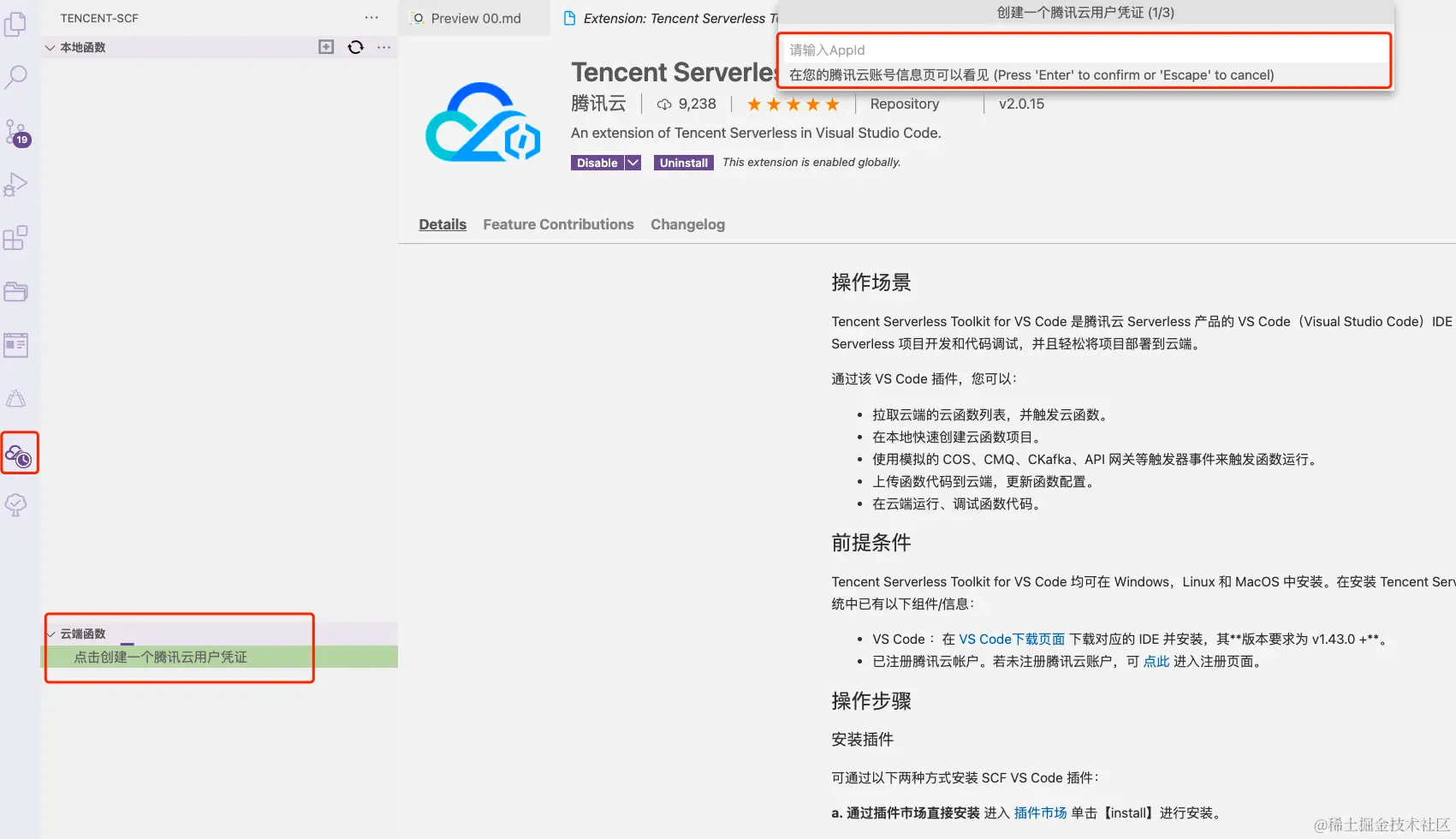Open the Feature Contributions tab
The image size is (1456, 839).
[x=558, y=224]
